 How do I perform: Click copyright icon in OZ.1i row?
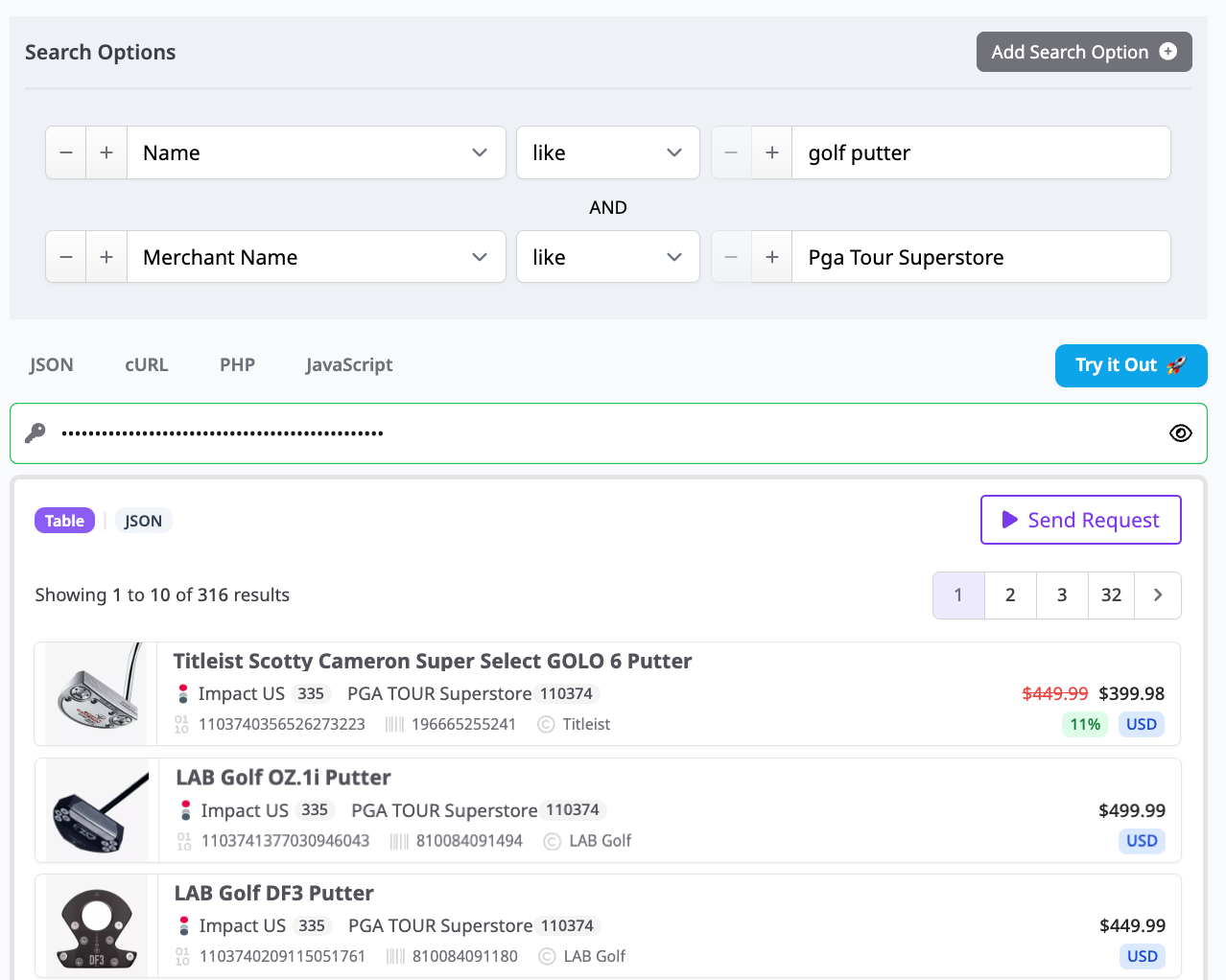click(x=552, y=841)
